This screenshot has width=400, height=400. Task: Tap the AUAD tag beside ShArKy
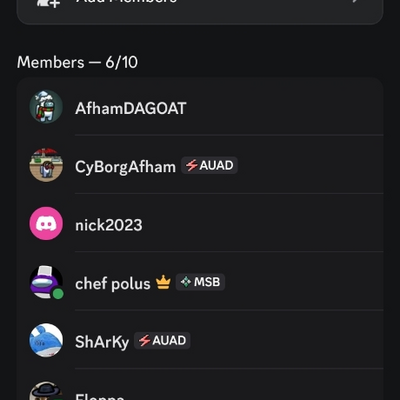[x=162, y=340]
